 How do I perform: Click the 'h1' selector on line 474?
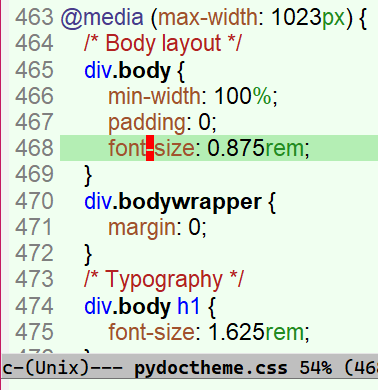[188, 306]
